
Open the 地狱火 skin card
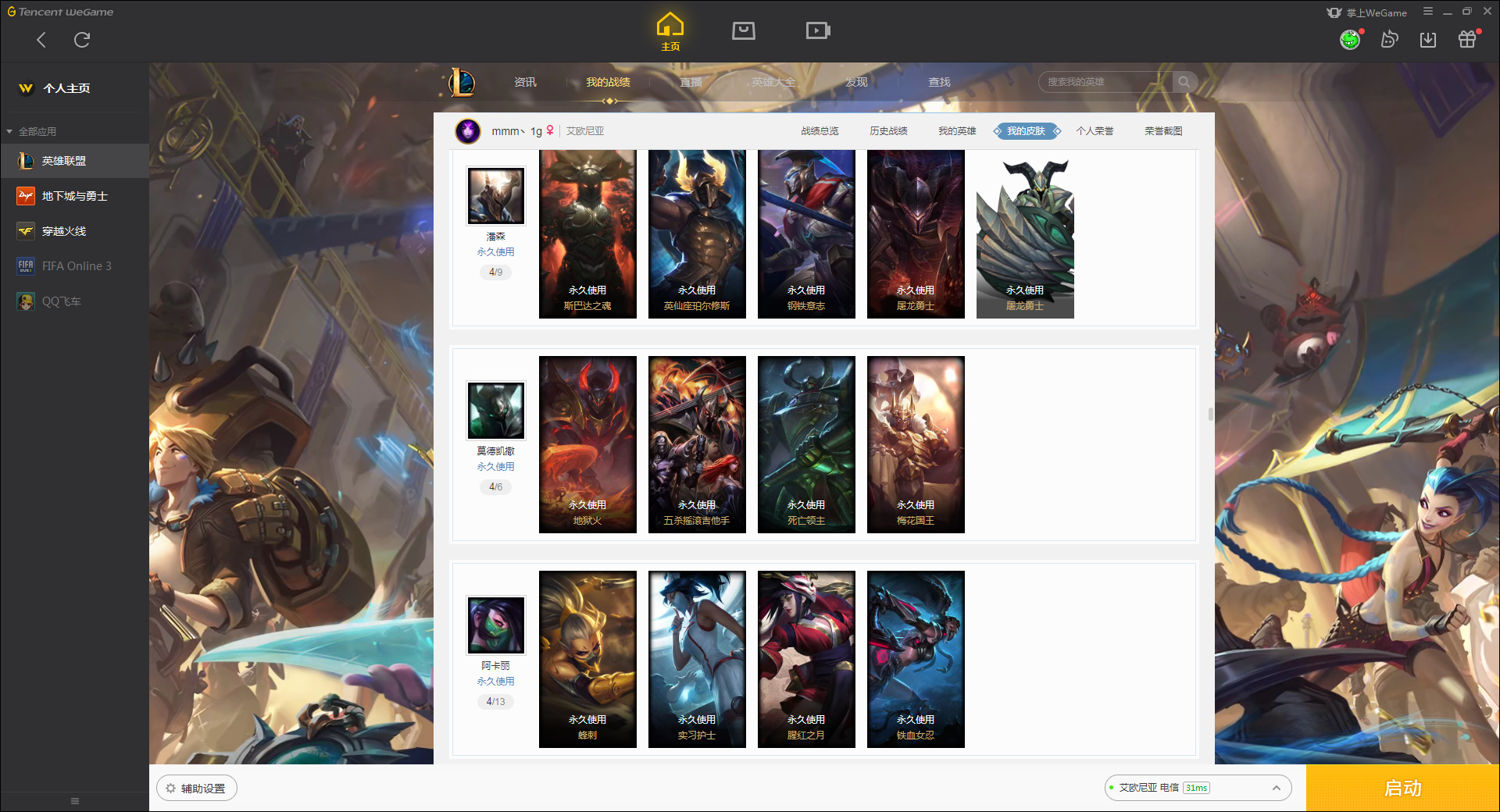coord(587,445)
